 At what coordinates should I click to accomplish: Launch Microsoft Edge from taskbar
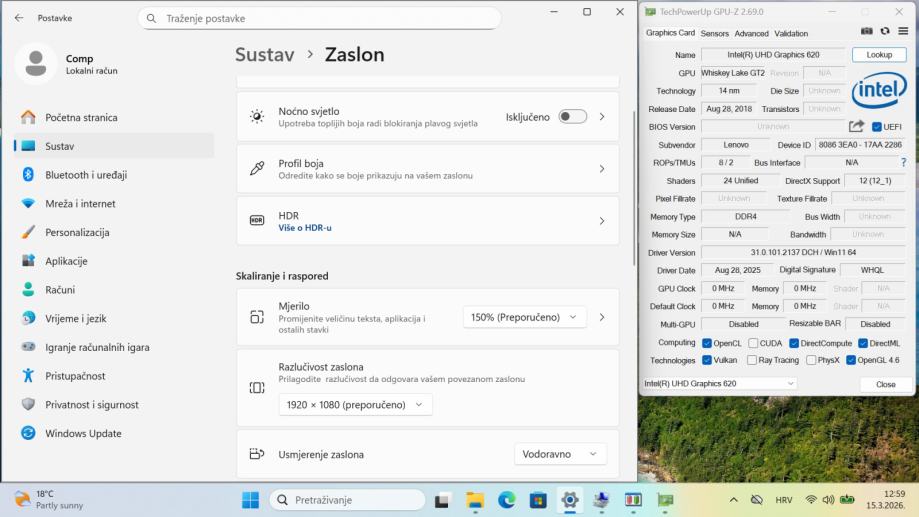point(506,500)
